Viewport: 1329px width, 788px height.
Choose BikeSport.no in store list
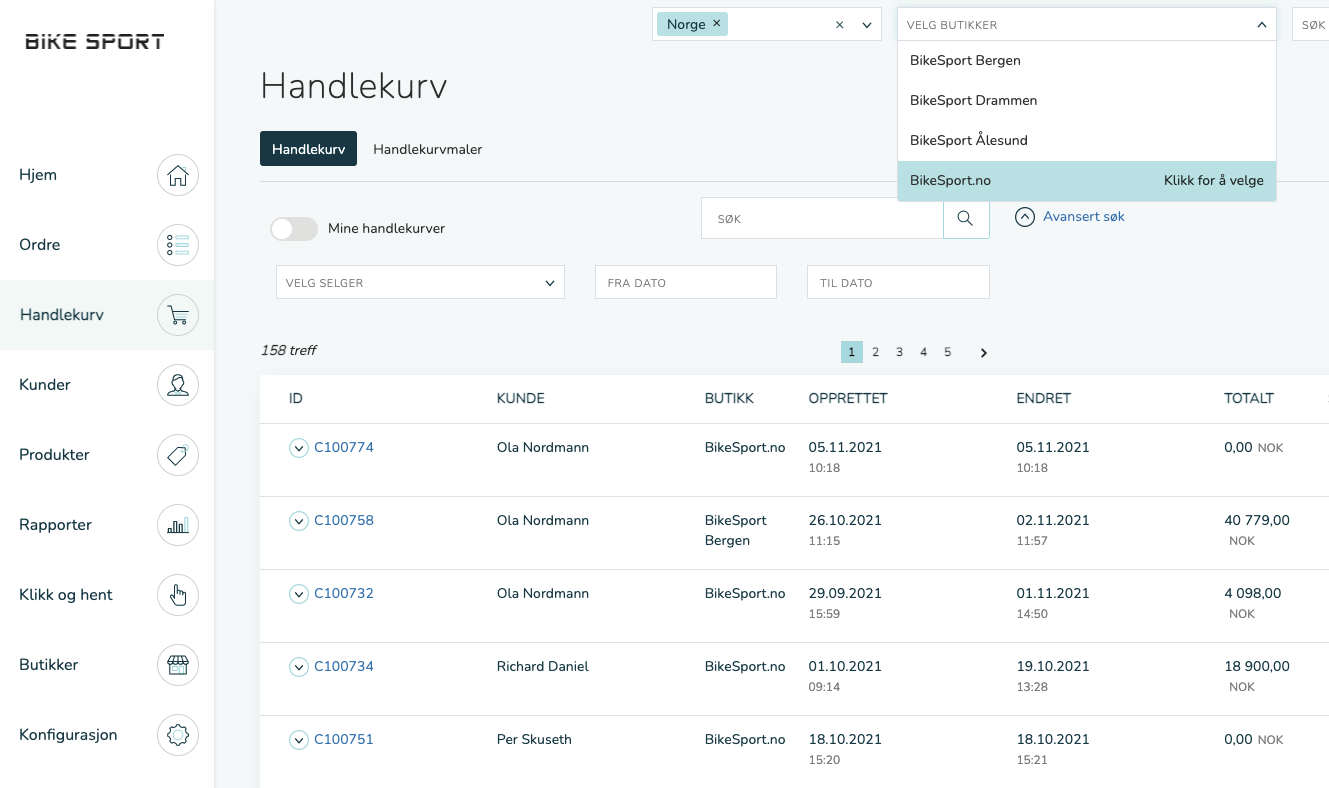(1087, 181)
